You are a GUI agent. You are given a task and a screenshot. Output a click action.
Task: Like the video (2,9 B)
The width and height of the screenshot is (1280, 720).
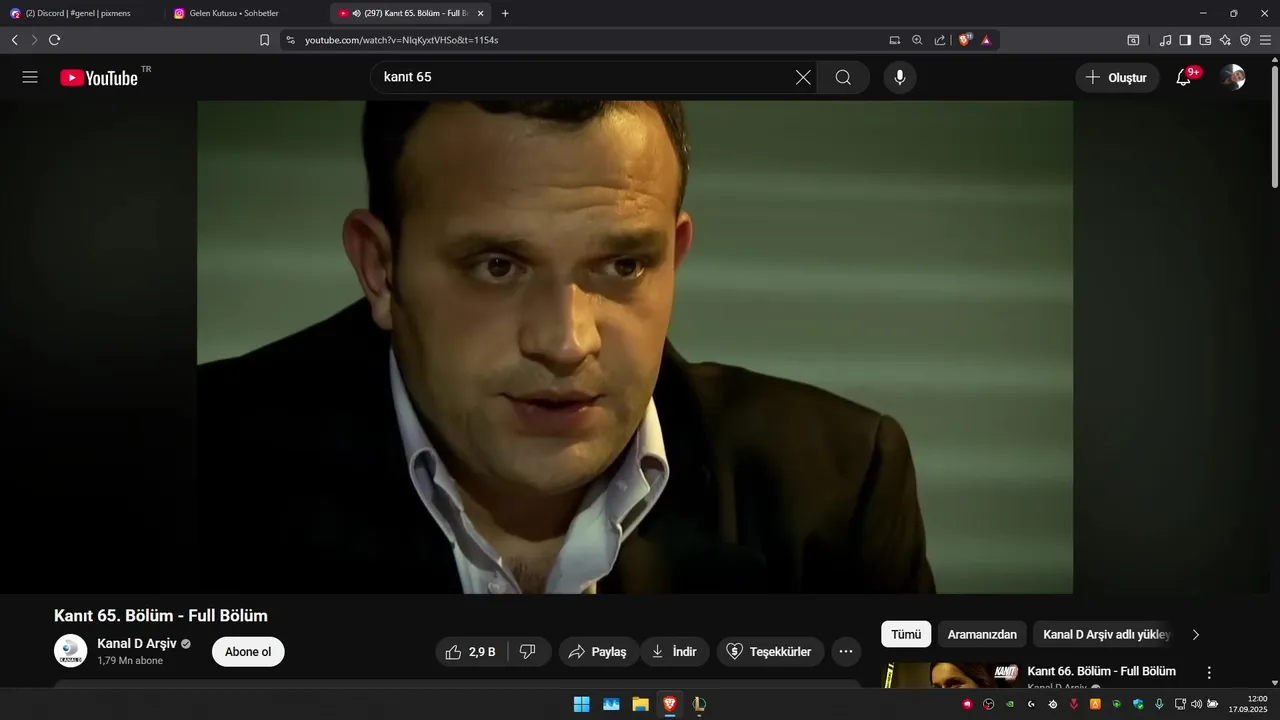tap(471, 651)
